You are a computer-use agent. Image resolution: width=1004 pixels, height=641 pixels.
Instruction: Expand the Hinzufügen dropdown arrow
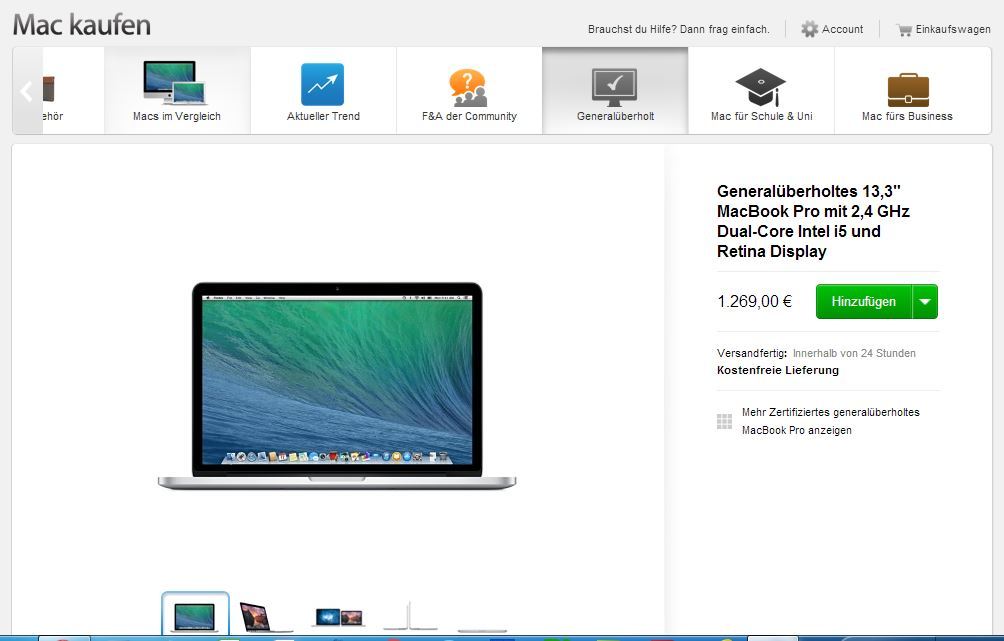point(925,302)
